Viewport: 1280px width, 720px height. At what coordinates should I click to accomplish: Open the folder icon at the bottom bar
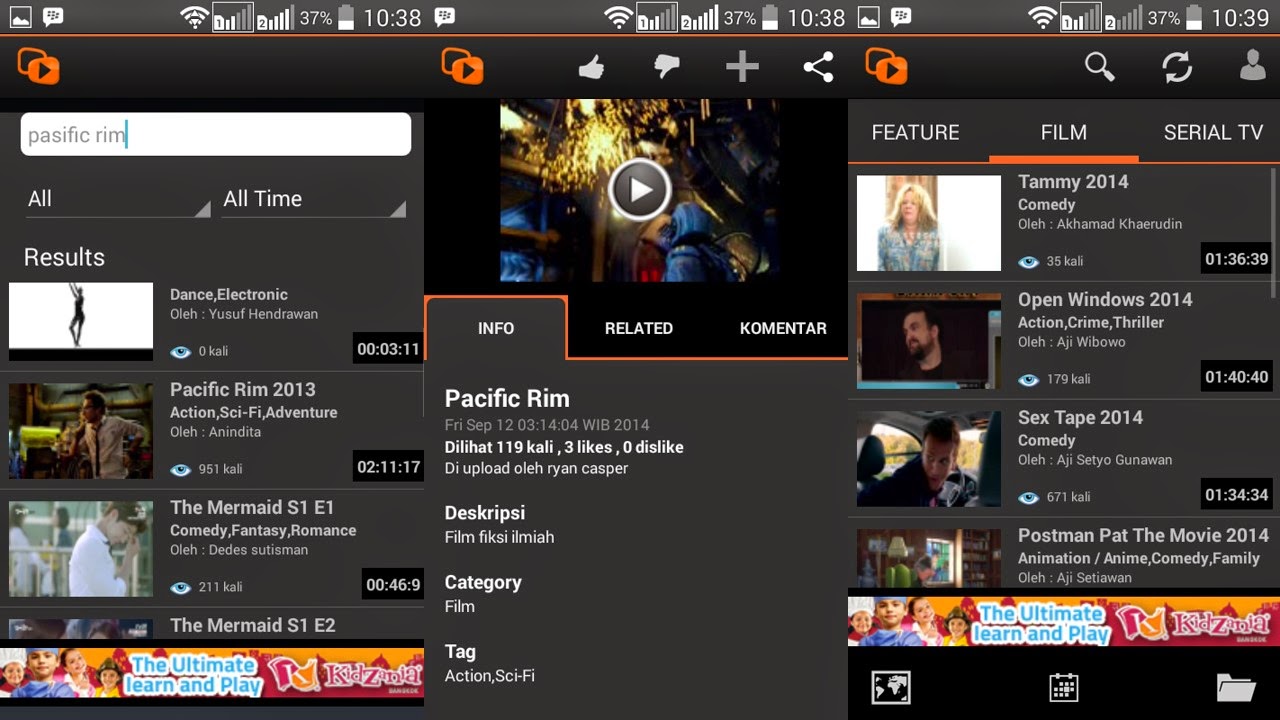1237,687
